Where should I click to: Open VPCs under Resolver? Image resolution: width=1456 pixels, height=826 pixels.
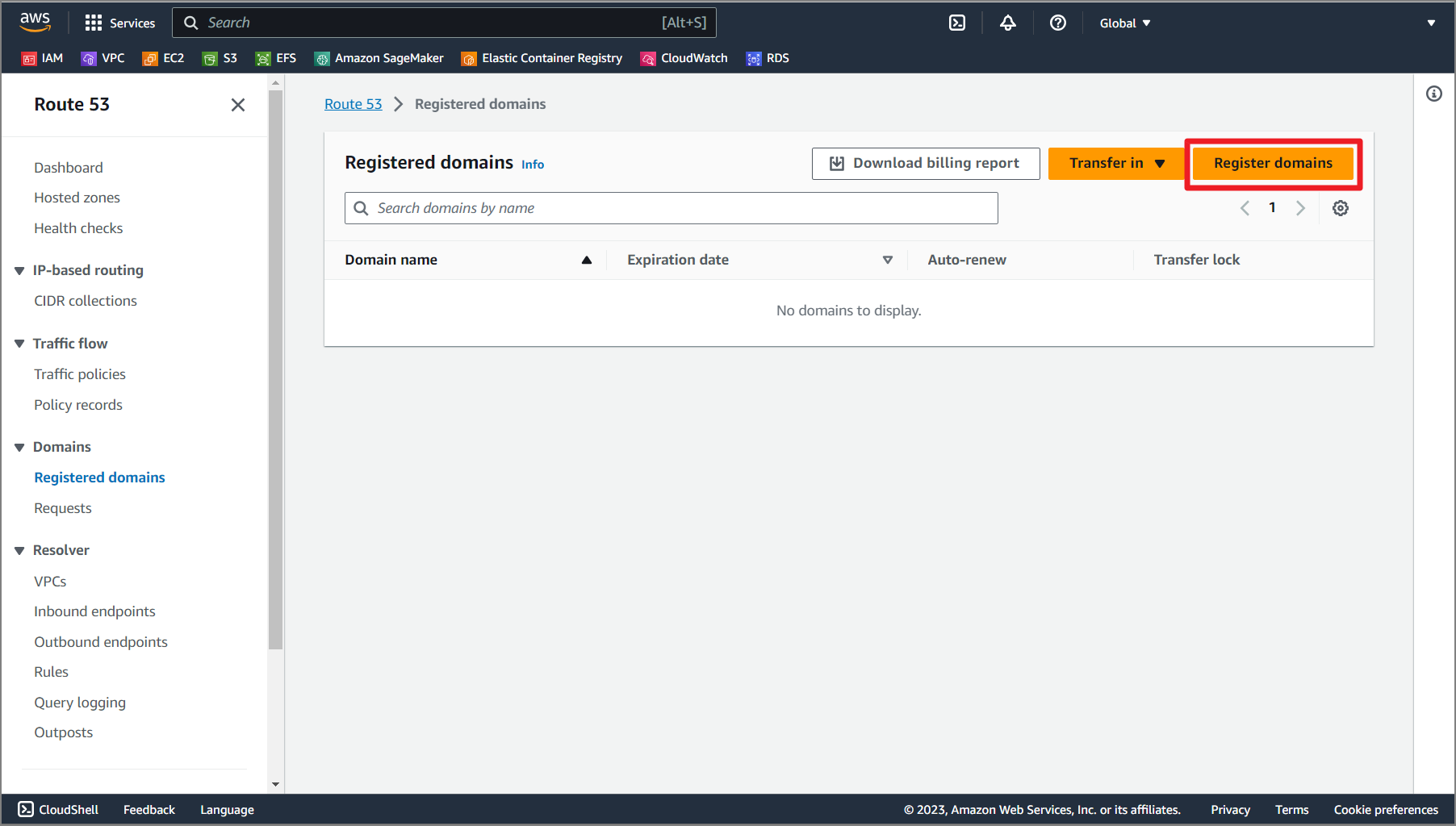pos(50,582)
